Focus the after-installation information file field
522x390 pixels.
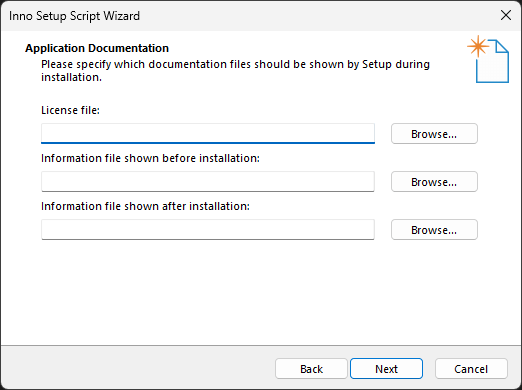point(208,230)
